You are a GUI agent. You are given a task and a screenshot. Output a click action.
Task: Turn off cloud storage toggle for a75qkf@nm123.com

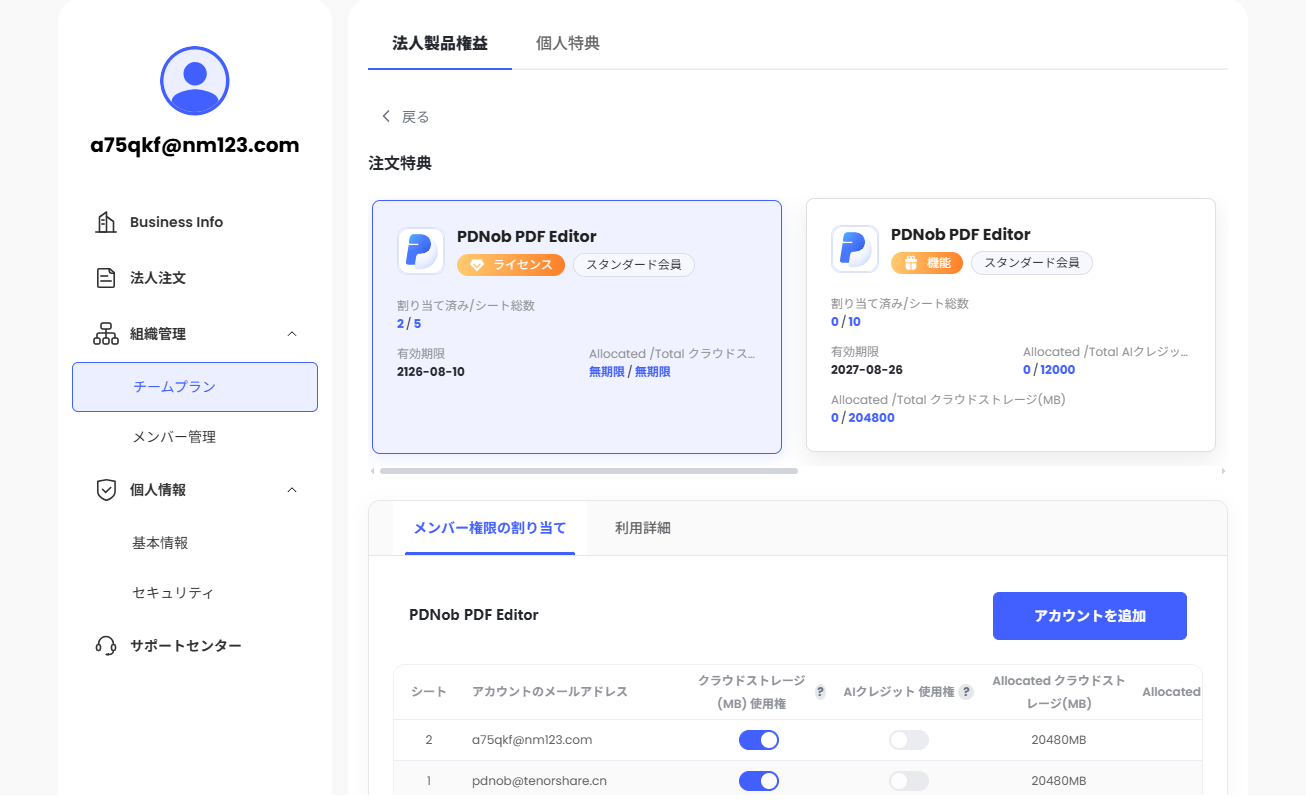coord(759,740)
